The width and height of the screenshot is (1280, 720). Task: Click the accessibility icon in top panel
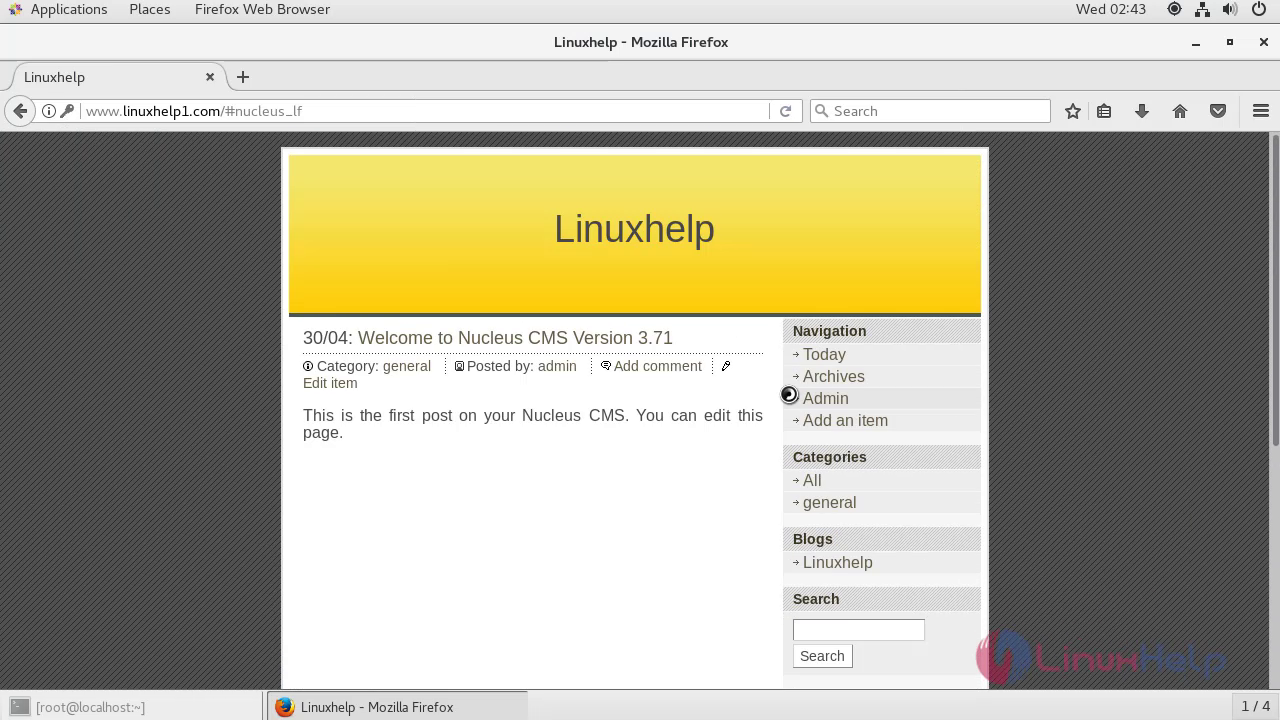coord(1174,9)
